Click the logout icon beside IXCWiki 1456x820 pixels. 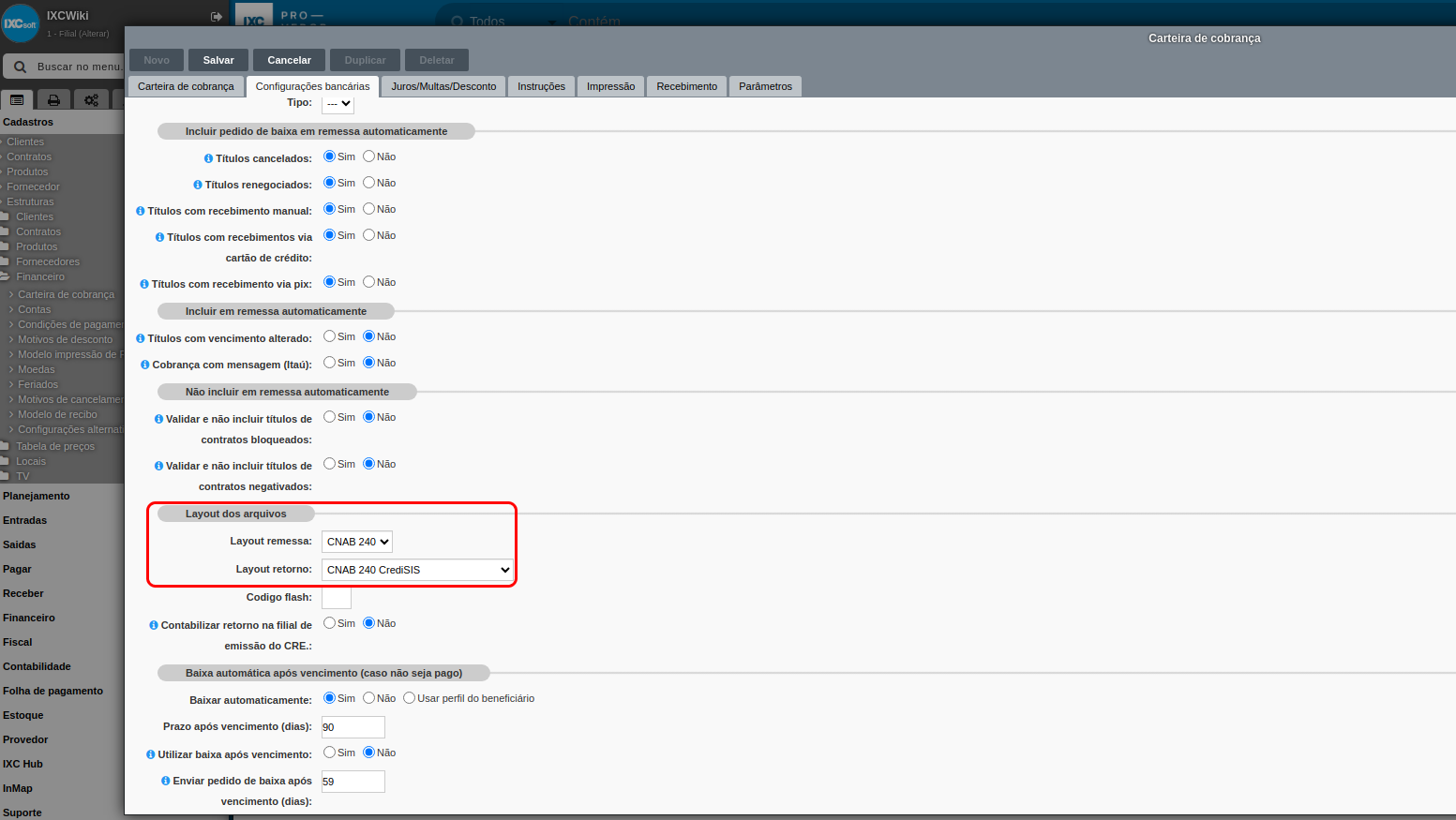click(x=217, y=17)
